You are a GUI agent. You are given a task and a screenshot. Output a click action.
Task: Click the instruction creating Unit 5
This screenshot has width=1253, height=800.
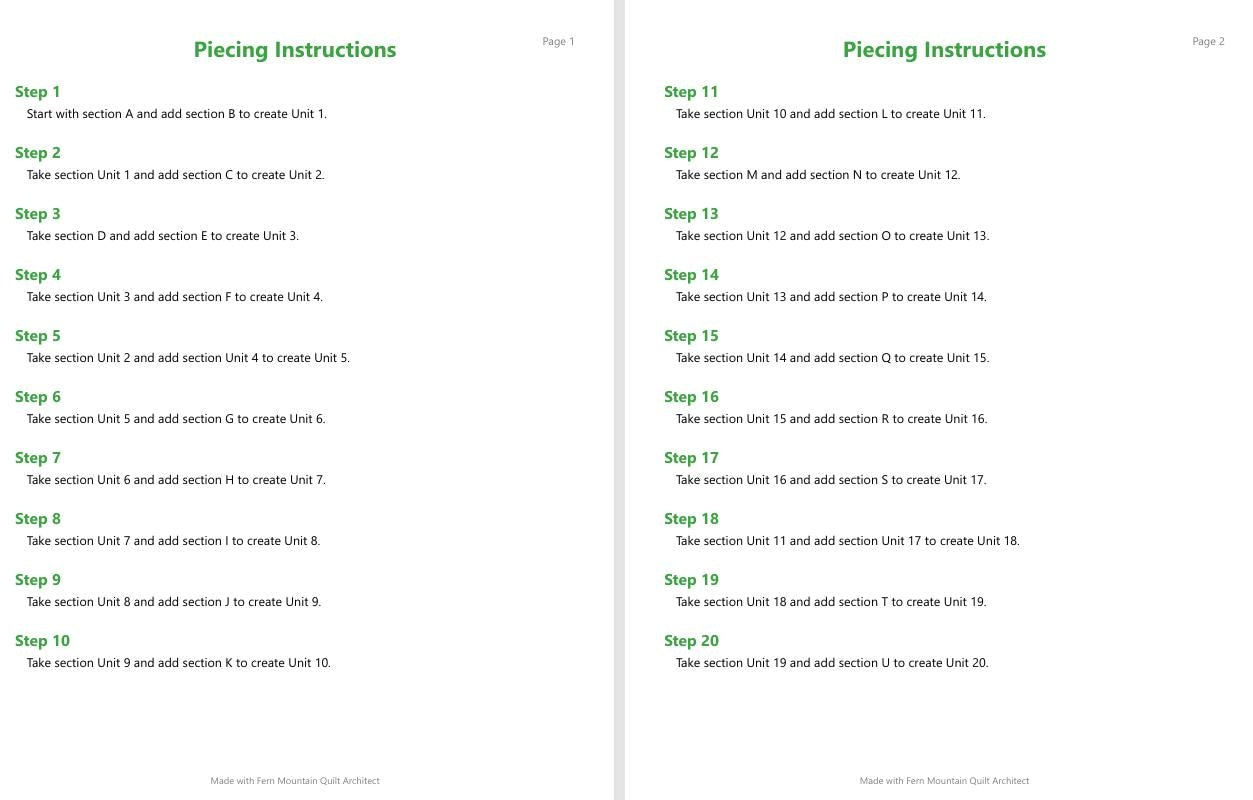pos(188,358)
